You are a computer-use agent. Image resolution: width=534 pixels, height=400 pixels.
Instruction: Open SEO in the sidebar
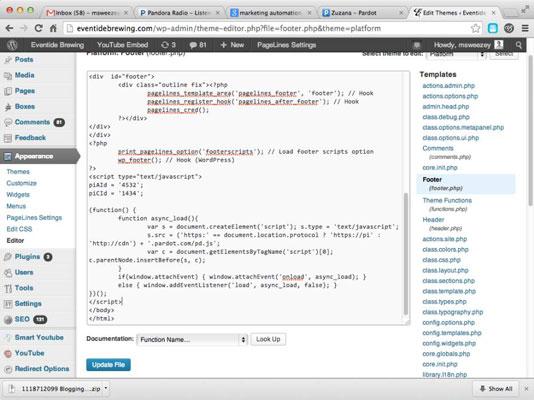click(x=22, y=319)
